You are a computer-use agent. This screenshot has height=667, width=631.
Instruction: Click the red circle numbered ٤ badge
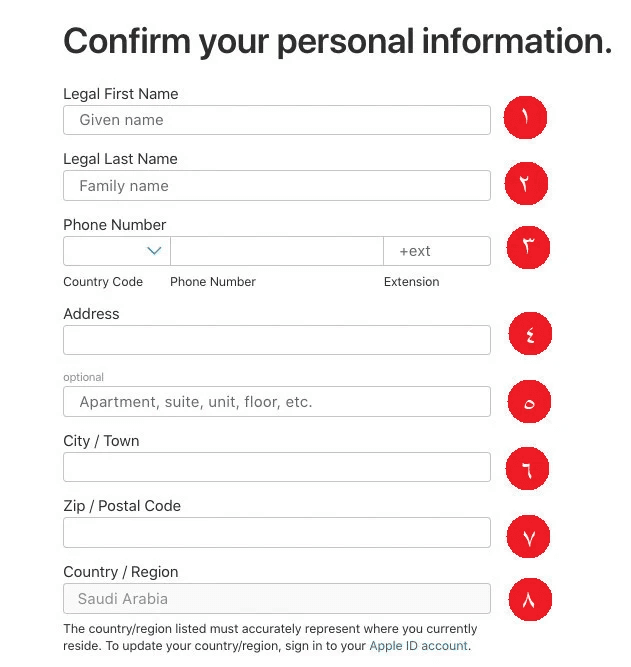pos(529,334)
